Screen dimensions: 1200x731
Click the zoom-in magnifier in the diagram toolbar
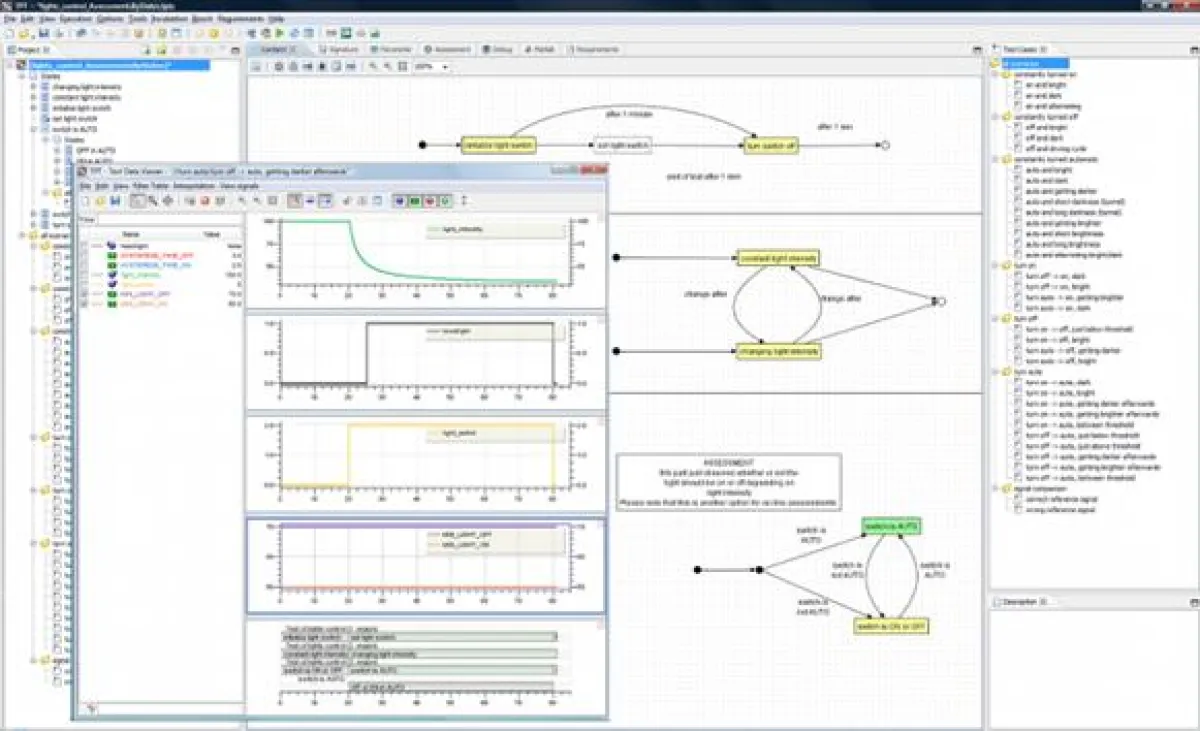[373, 67]
